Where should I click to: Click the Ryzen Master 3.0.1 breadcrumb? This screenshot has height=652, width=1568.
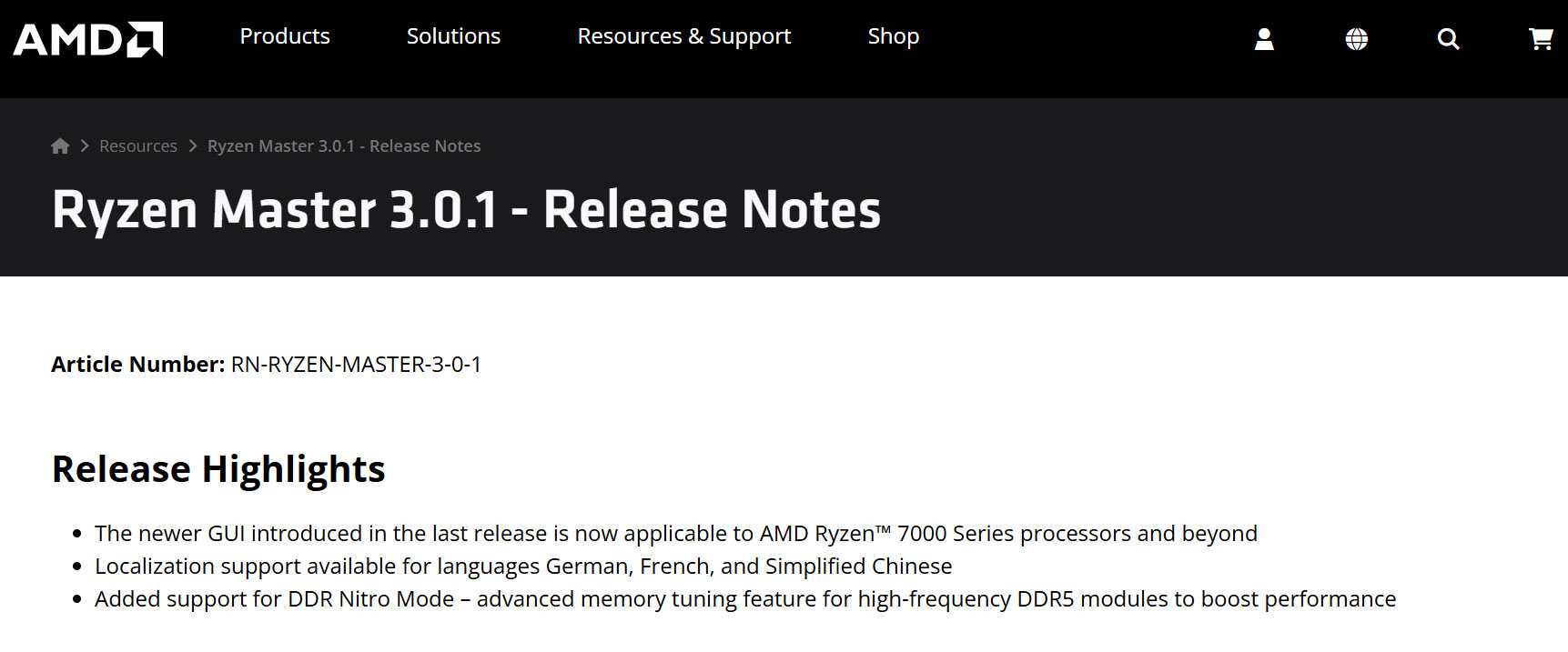pyautogui.click(x=344, y=146)
